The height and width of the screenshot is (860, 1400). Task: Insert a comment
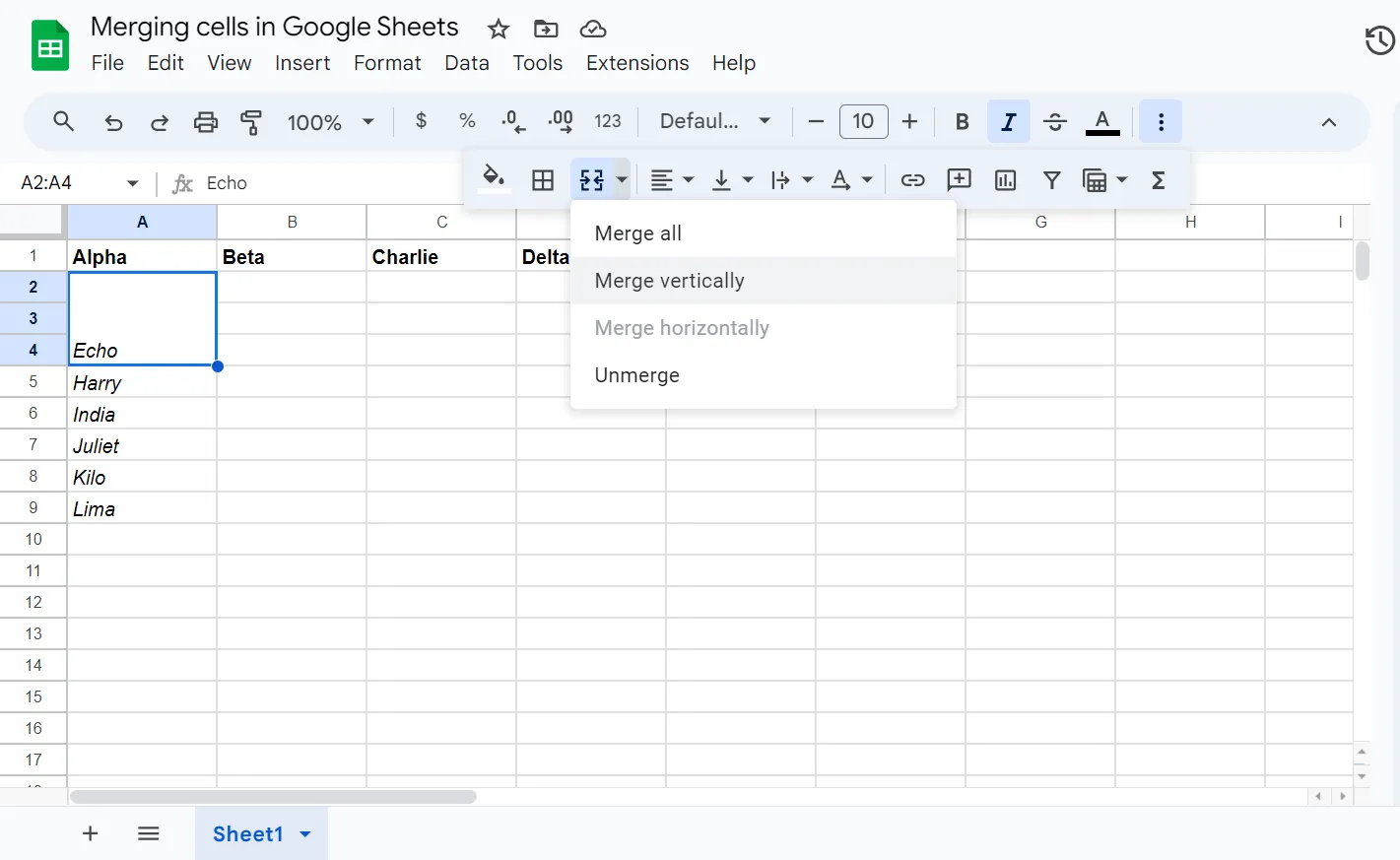(x=959, y=180)
